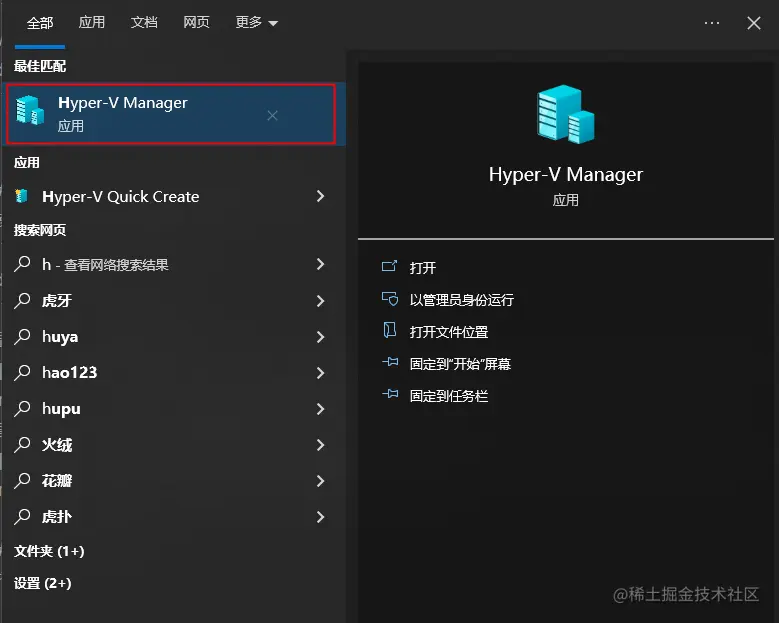Screen dimensions: 779x623
Task: Open the three-dot options menu
Action: pyautogui.click(x=711, y=23)
